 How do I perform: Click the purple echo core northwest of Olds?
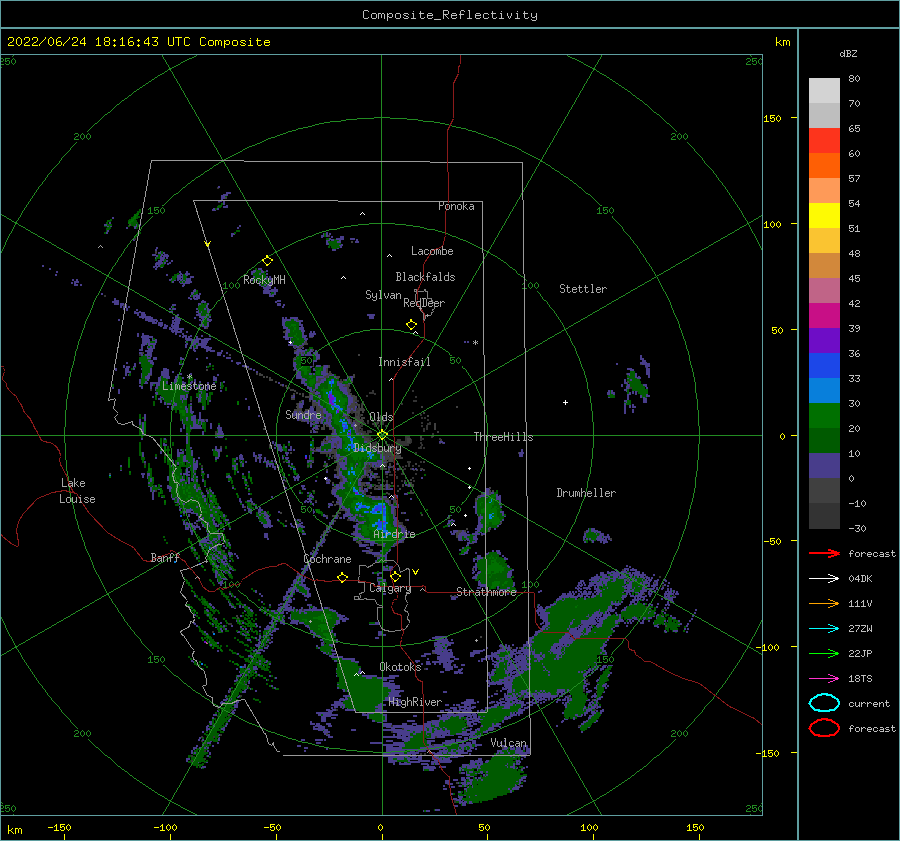(x=331, y=398)
